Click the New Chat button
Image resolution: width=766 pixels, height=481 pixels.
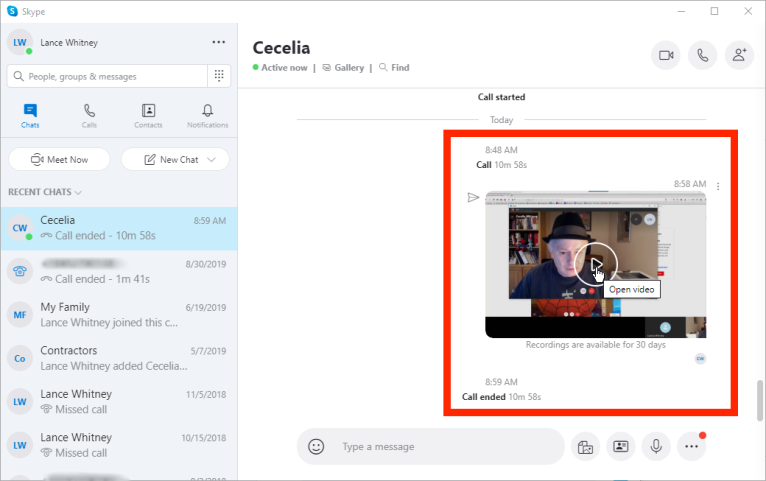(175, 159)
